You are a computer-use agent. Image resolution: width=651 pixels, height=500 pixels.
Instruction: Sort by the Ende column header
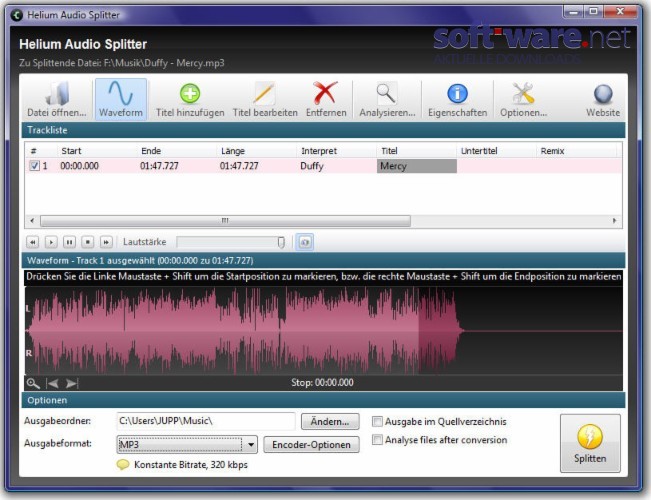click(x=177, y=151)
